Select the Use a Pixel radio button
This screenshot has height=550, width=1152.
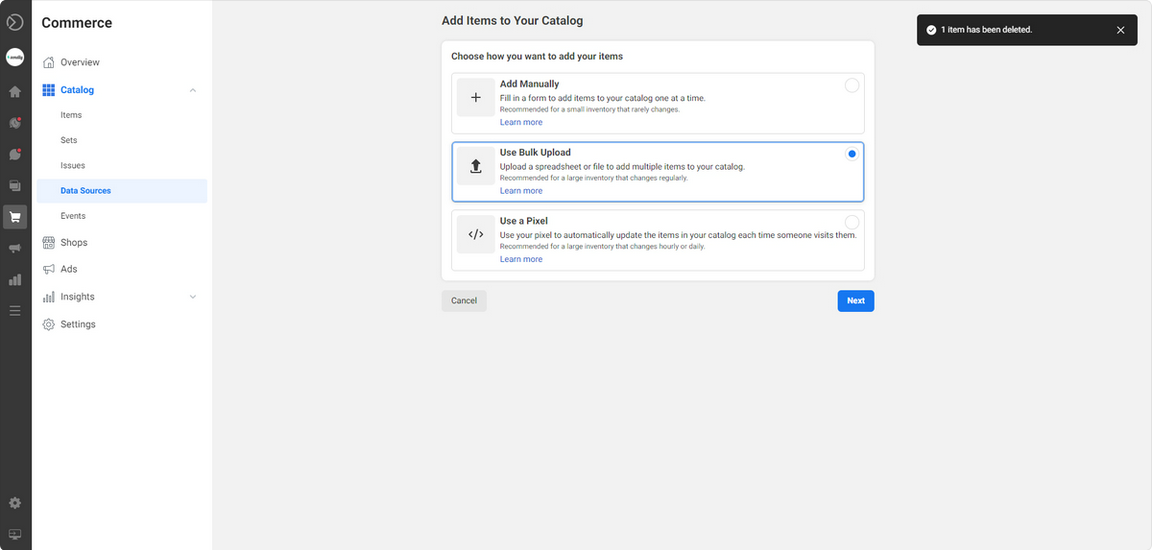852,222
